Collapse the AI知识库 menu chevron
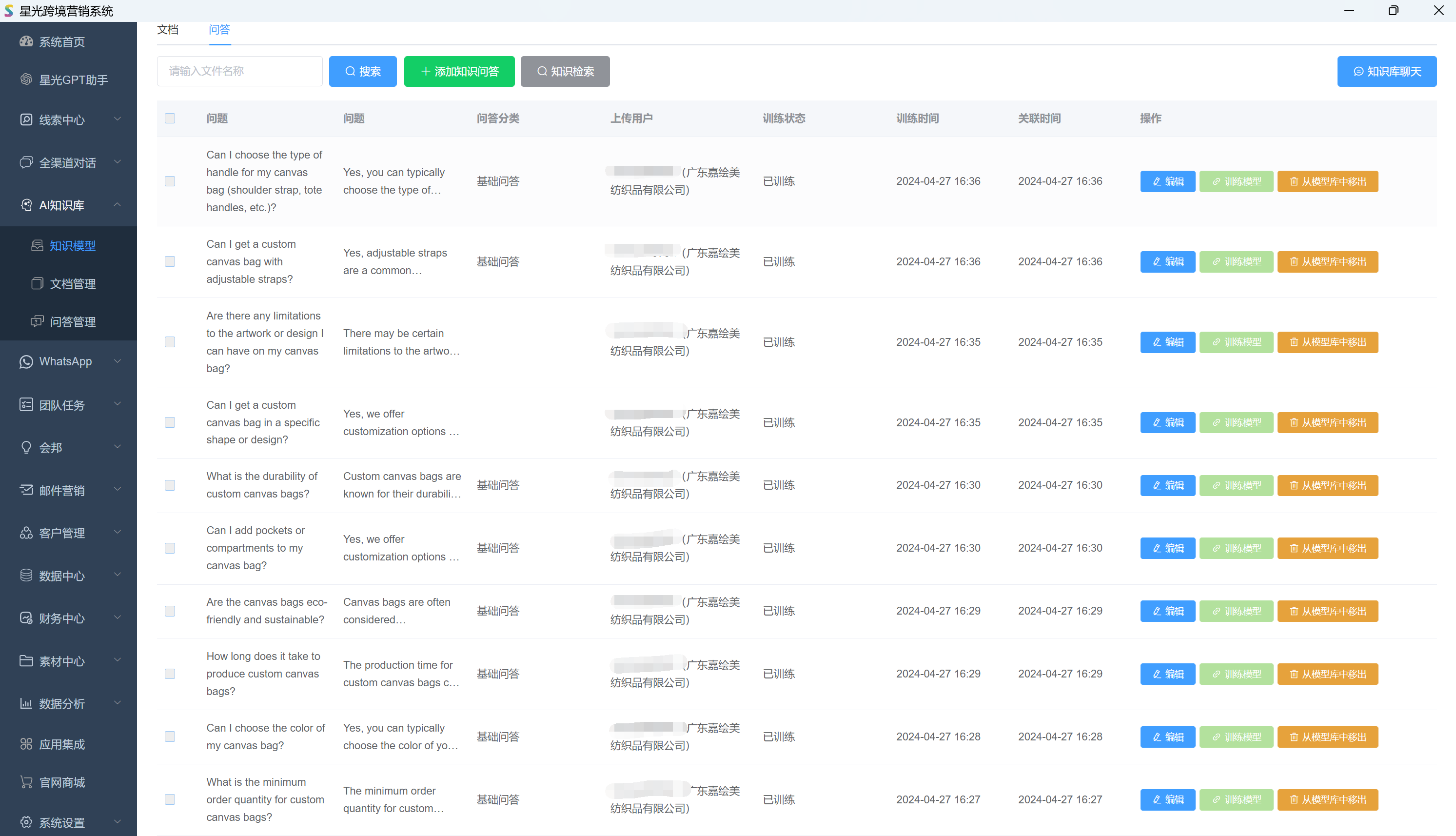The height and width of the screenshot is (836, 1456). click(118, 205)
